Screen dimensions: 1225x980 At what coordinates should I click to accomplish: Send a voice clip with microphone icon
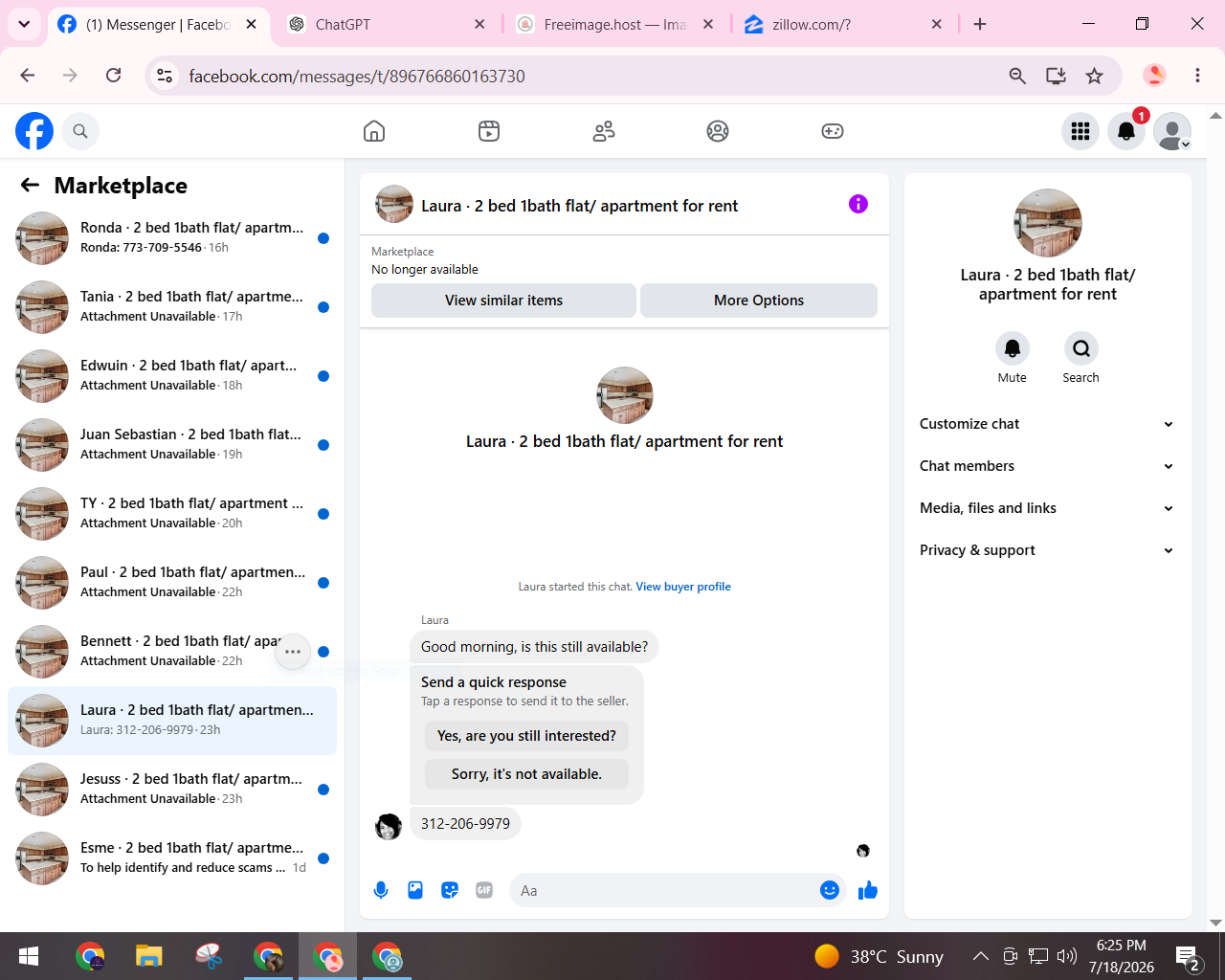click(x=381, y=891)
